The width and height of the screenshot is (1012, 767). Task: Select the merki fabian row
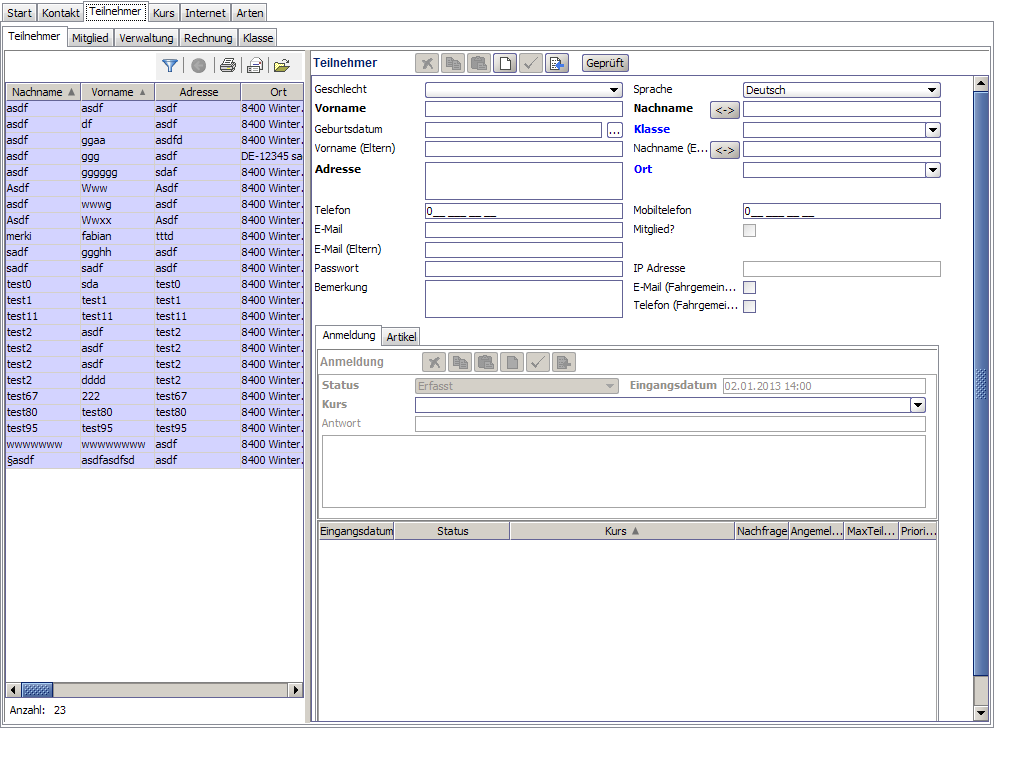(154, 236)
